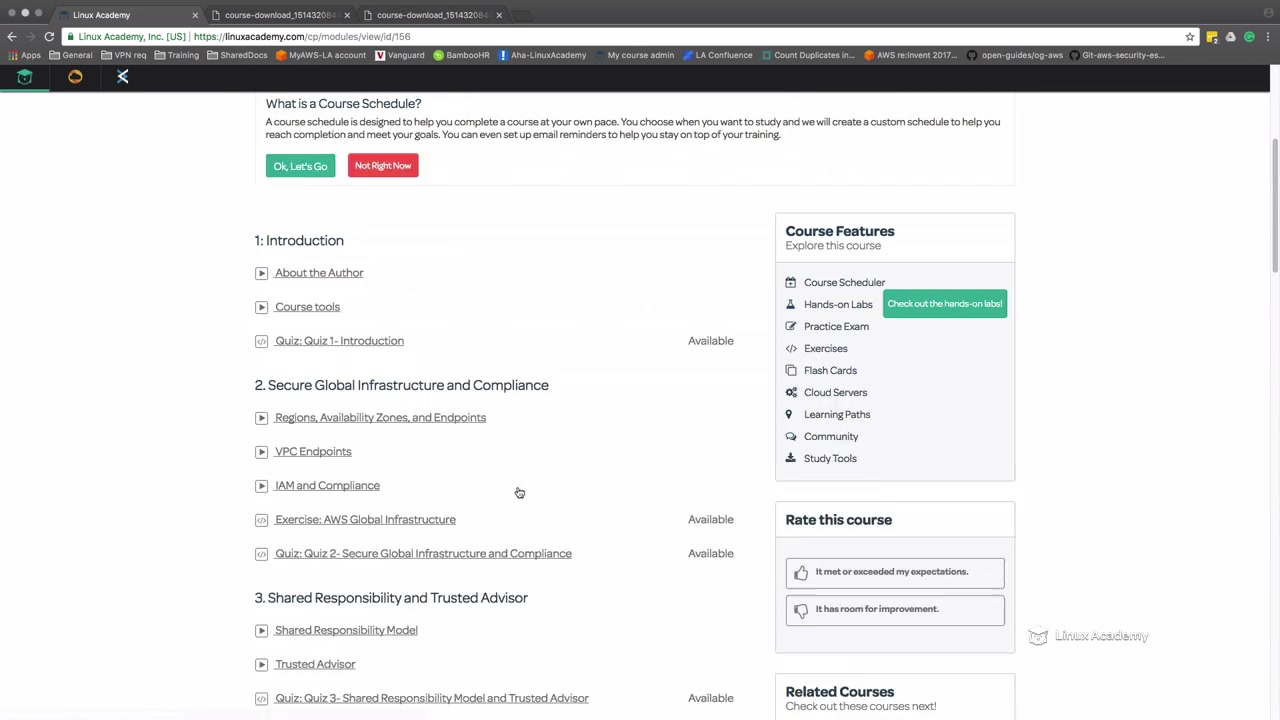
Task: Rate: It has room for improvement
Action: point(895,610)
